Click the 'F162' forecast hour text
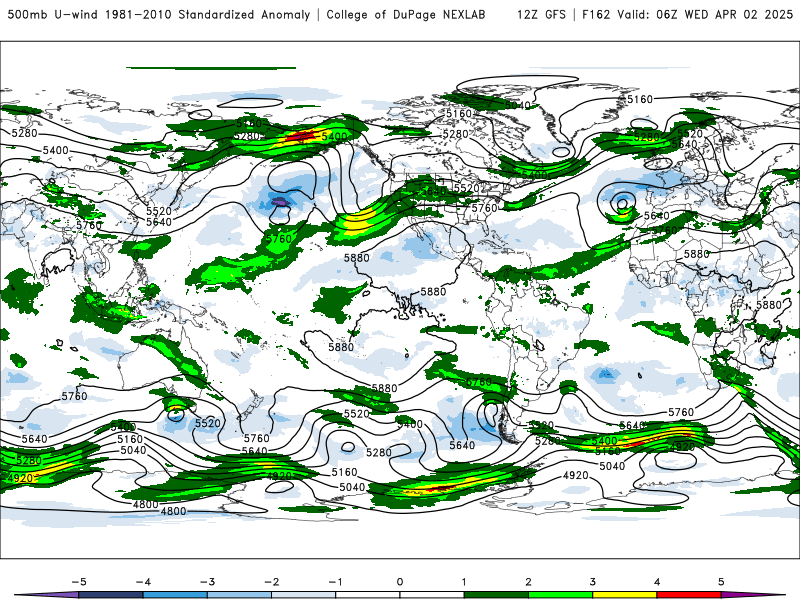The height and width of the screenshot is (600, 800). click(596, 14)
